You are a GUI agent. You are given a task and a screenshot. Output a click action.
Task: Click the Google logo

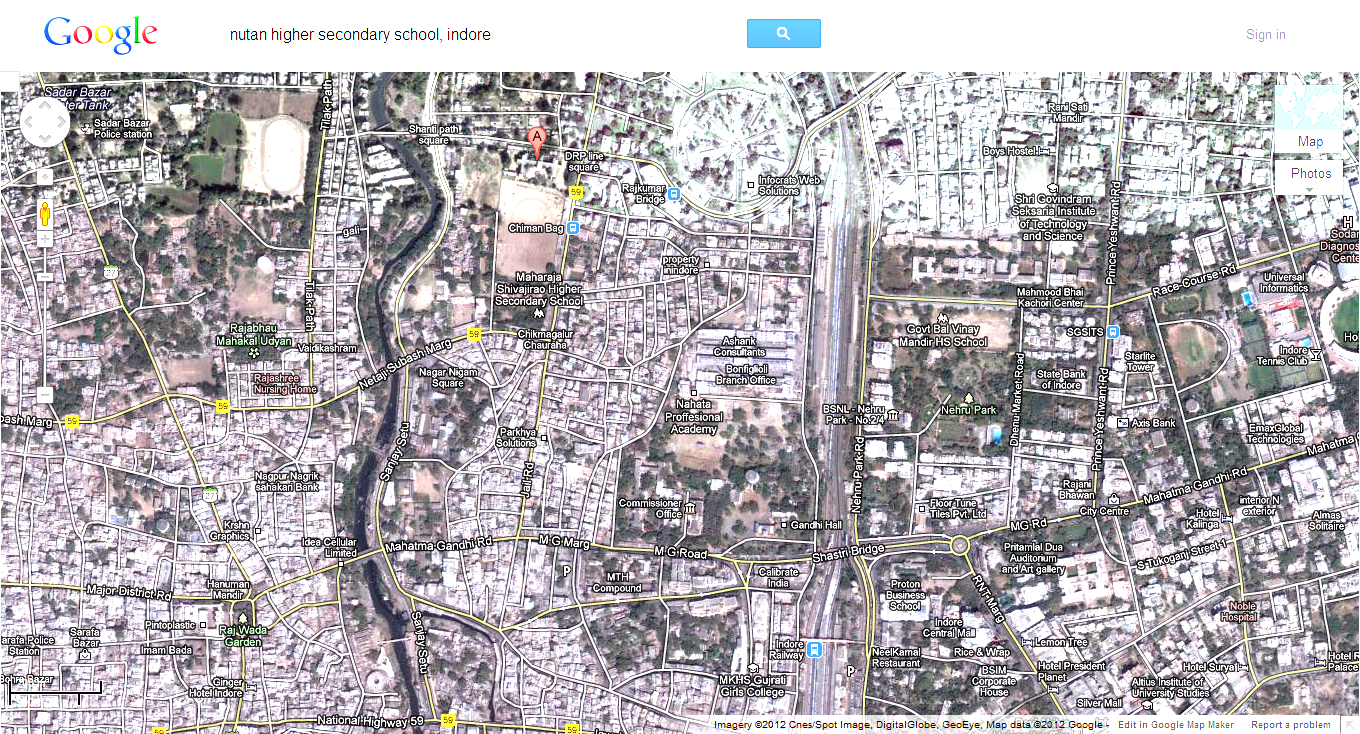100,35
